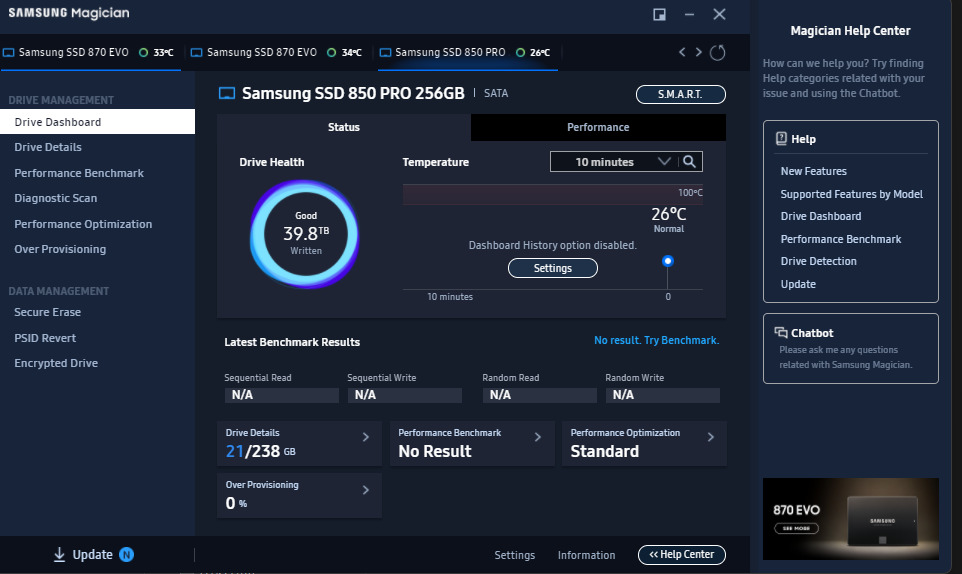This screenshot has height=574, width=962.
Task: Close the Samsung Magician window
Action: 720,14
